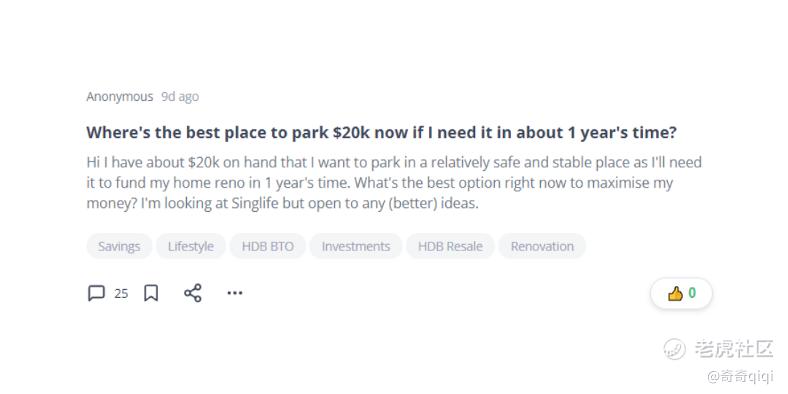Share the post via the share icon
788x394 pixels.
point(192,293)
